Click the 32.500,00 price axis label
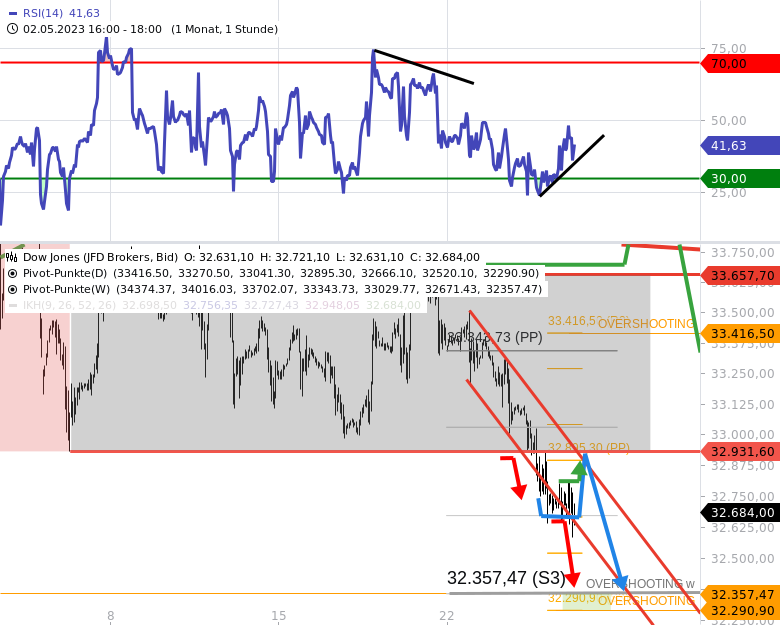This screenshot has height=625, width=780. [742, 558]
